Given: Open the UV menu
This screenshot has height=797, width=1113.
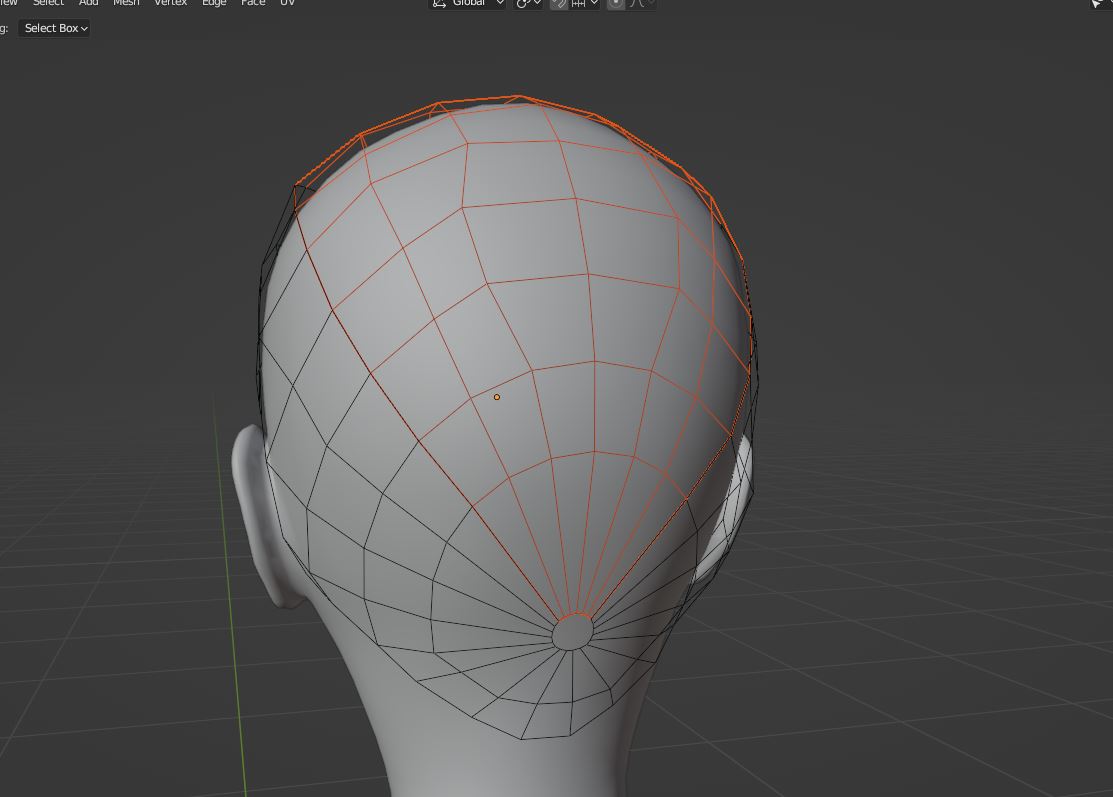Looking at the screenshot, I should click(287, 3).
